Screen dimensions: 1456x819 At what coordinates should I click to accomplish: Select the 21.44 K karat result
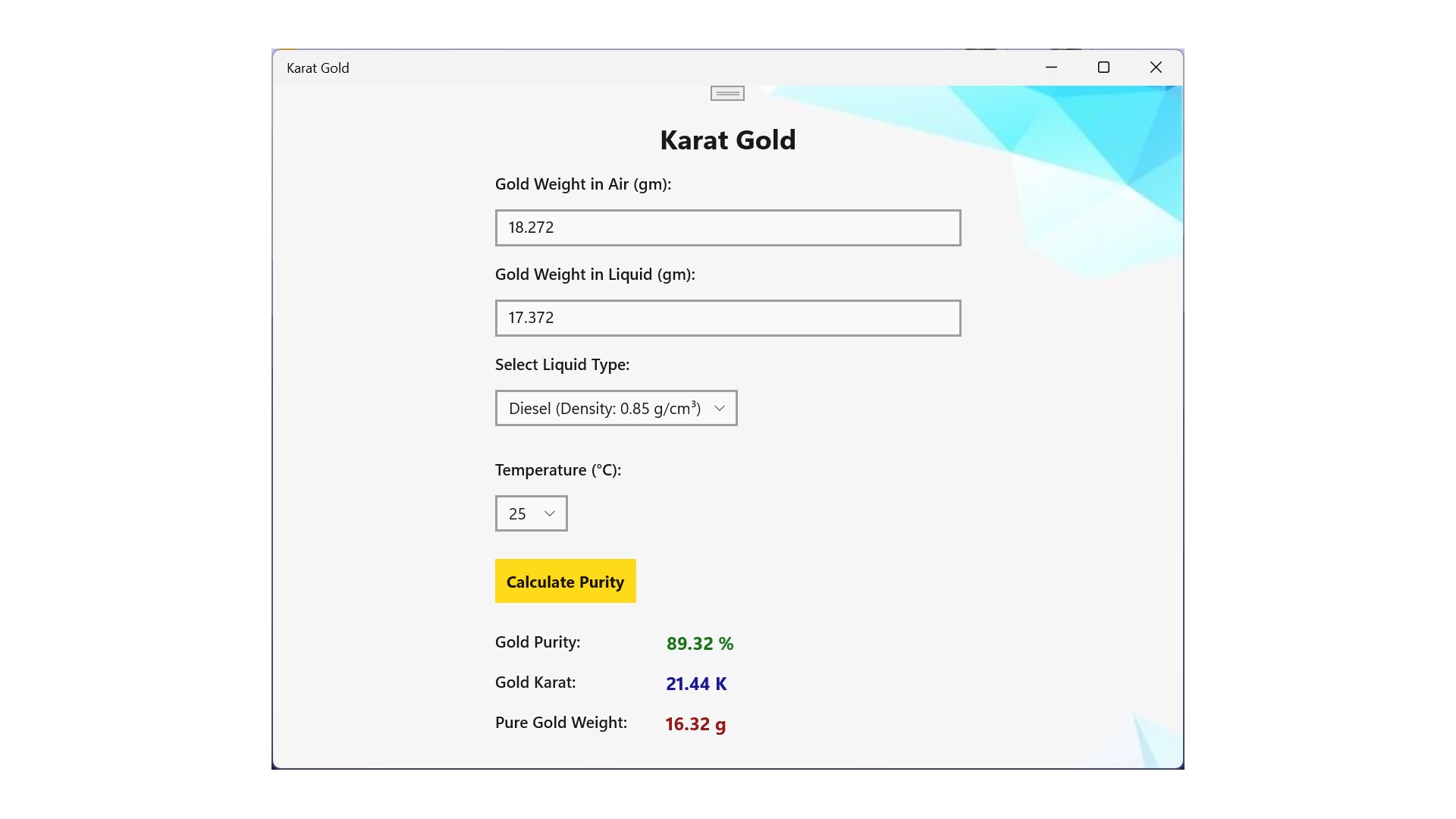coord(695,684)
